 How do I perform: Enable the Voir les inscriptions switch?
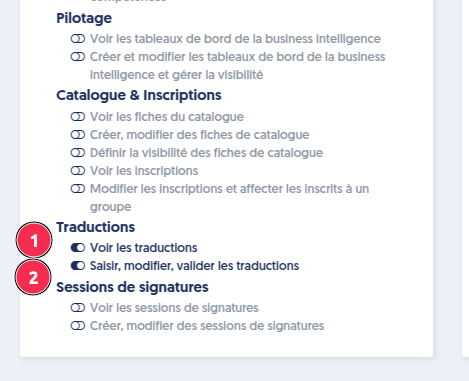click(78, 171)
